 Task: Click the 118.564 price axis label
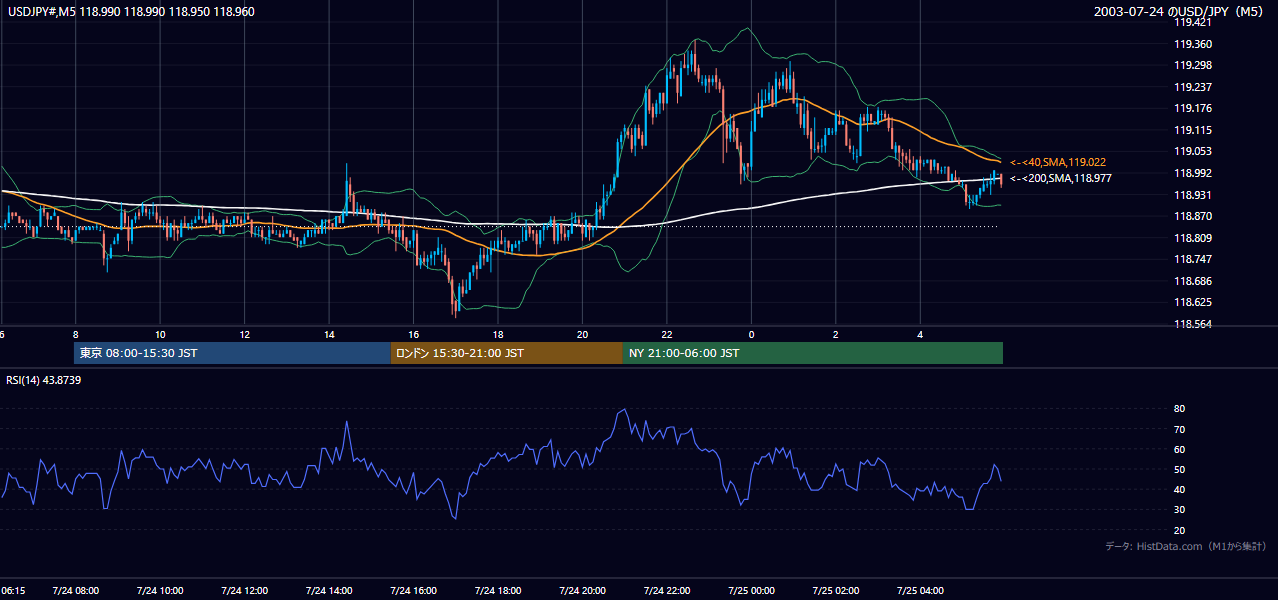[x=1193, y=324]
